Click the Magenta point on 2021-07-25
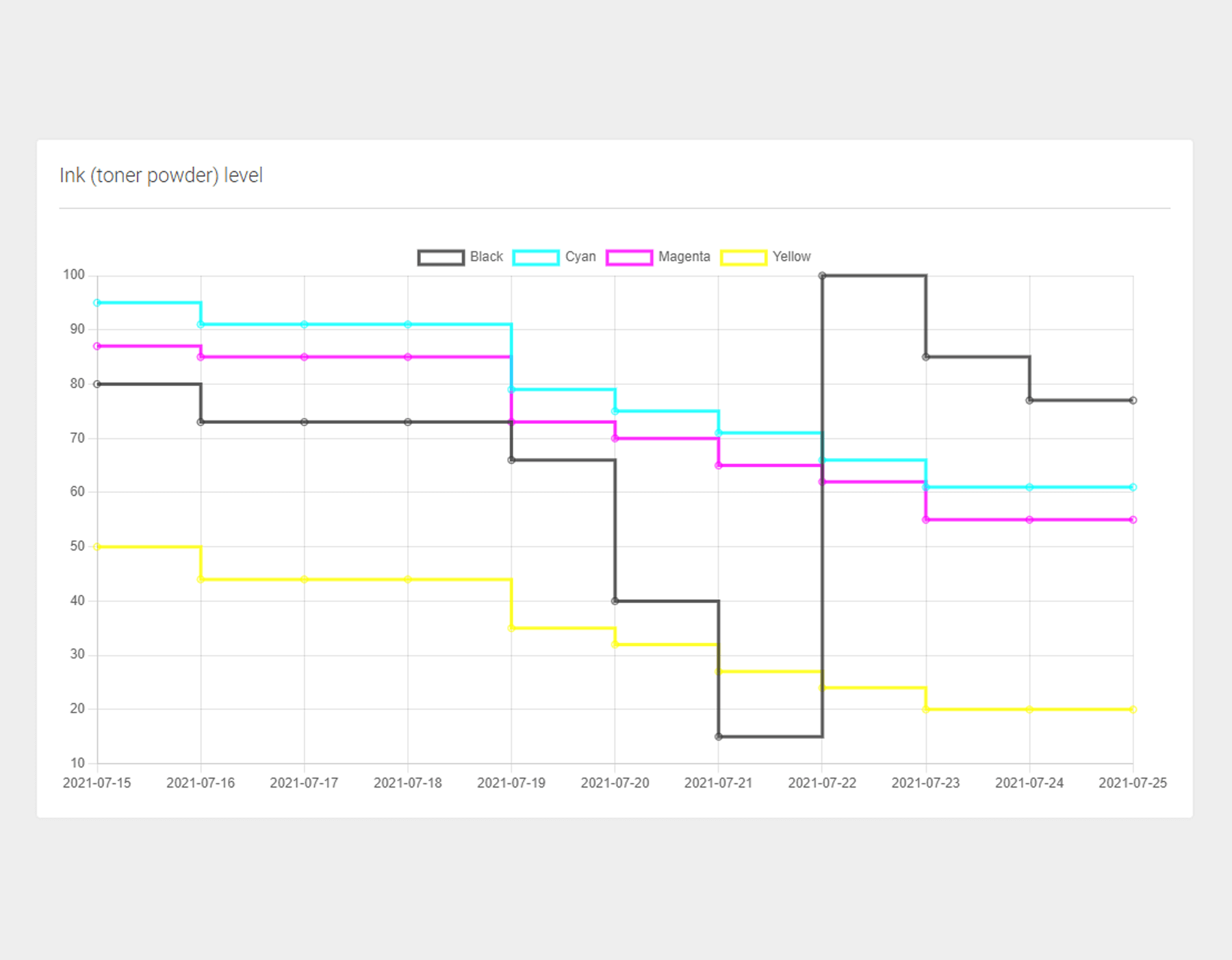The image size is (1232, 960). (1133, 520)
